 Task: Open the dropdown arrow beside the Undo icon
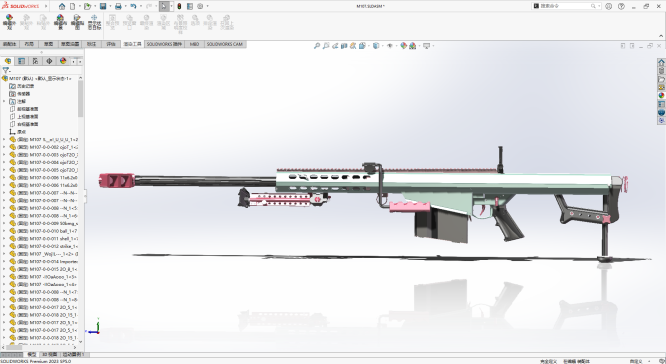point(141,6)
